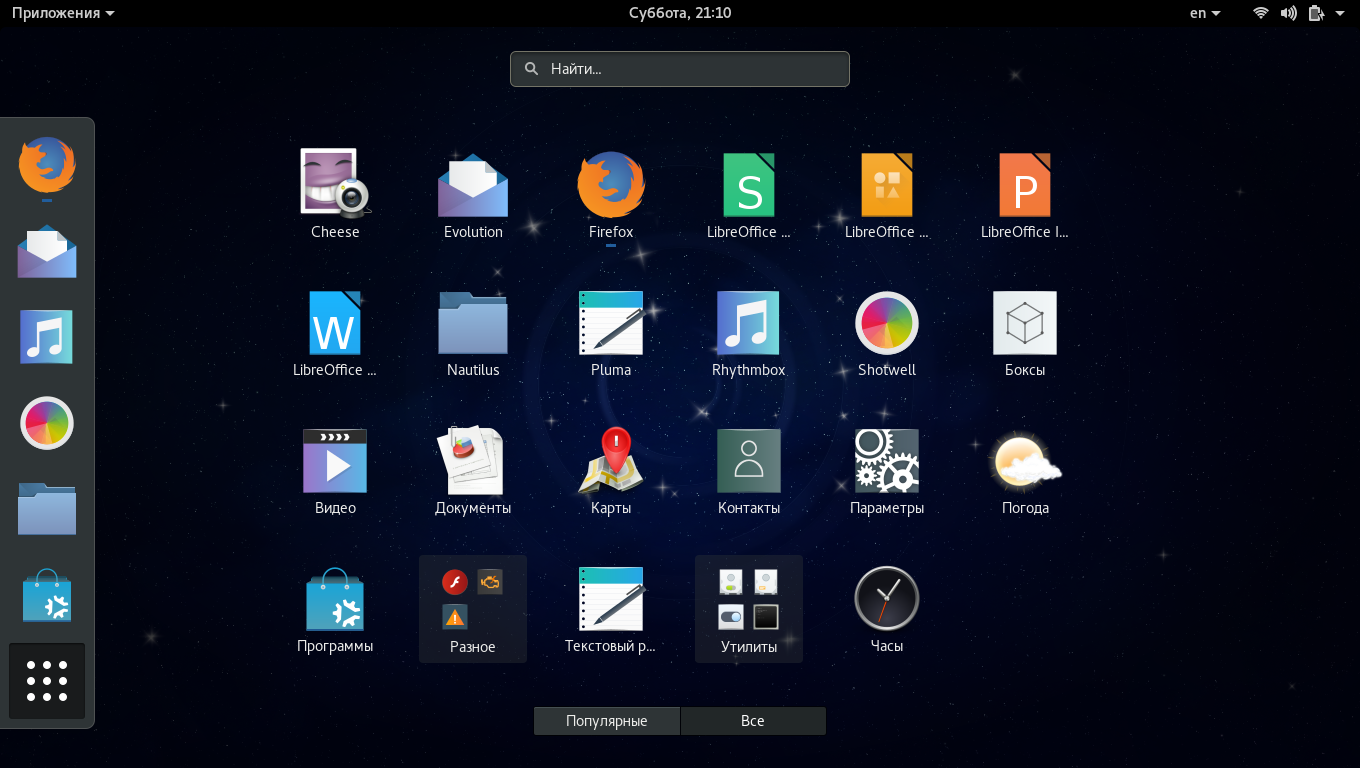Image resolution: width=1360 pixels, height=768 pixels.
Task: Launch LibreOffice Calc with green S icon
Action: pos(749,194)
